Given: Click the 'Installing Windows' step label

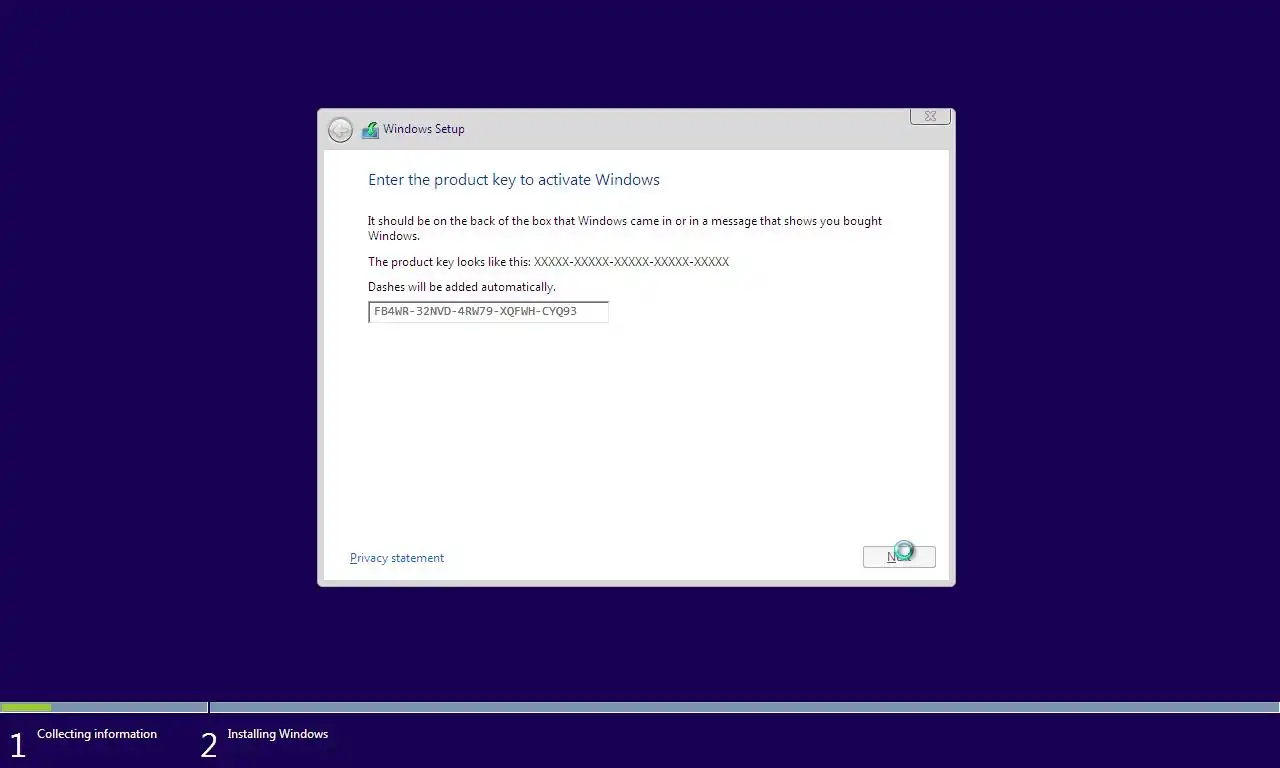Looking at the screenshot, I should tap(278, 734).
